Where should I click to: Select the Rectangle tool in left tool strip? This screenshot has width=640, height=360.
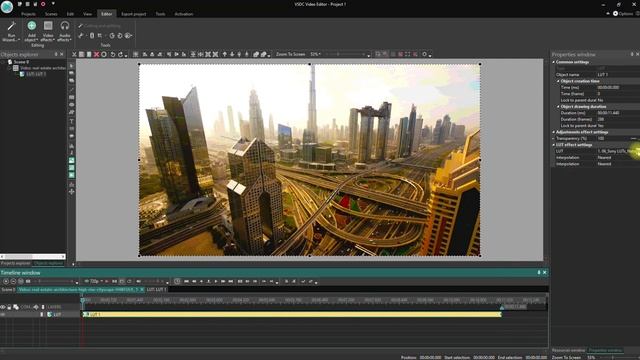71,98
